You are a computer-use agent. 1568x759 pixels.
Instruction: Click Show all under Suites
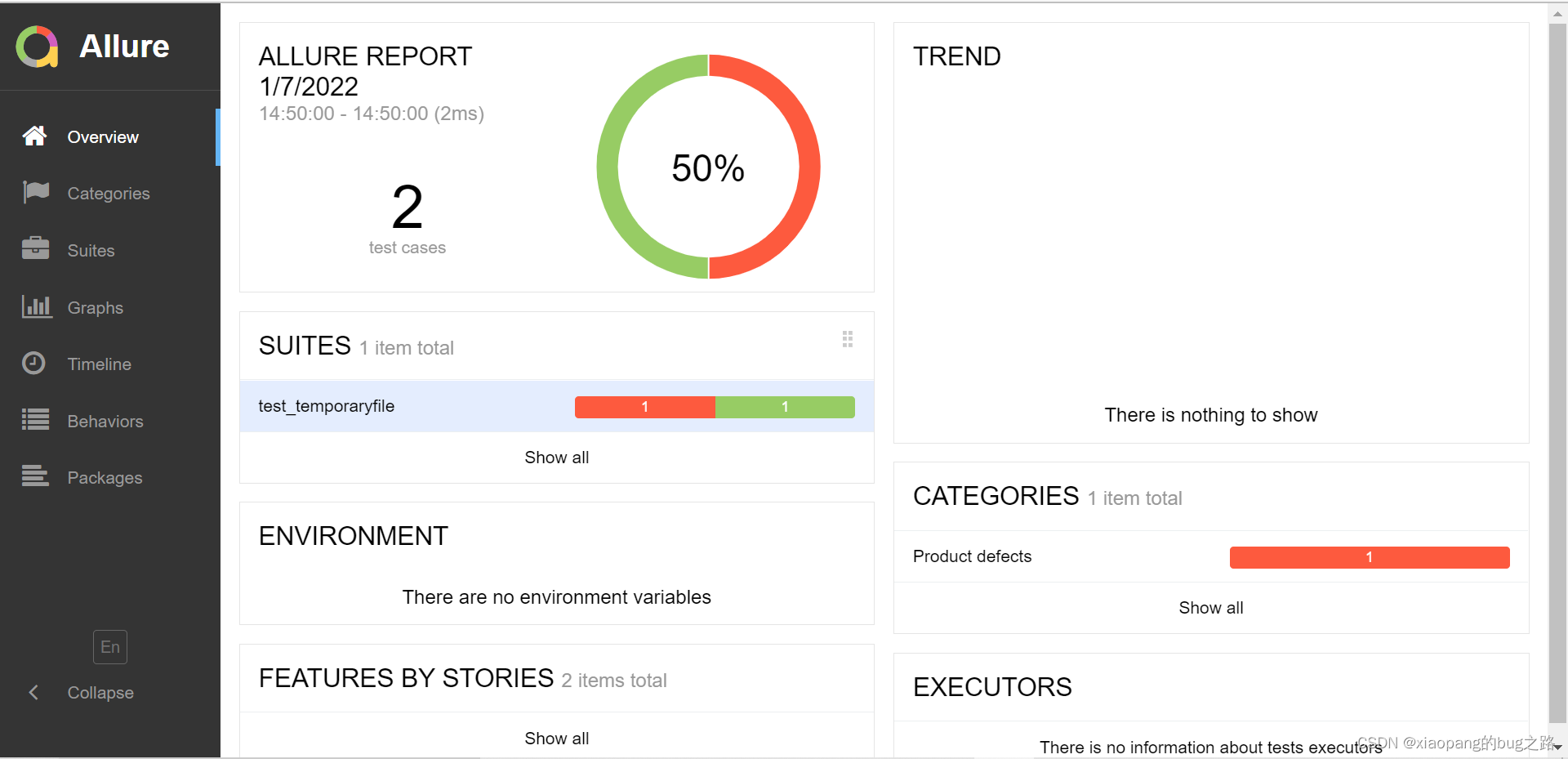[557, 458]
